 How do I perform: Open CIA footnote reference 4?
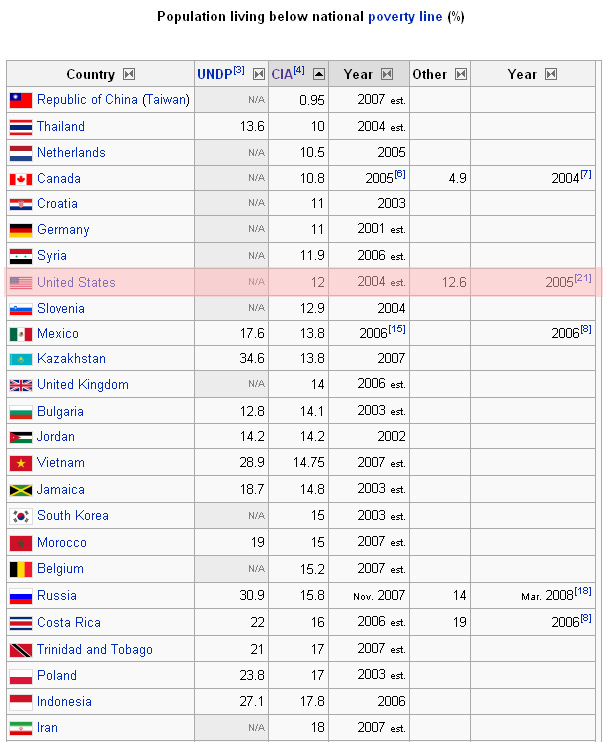click(299, 71)
